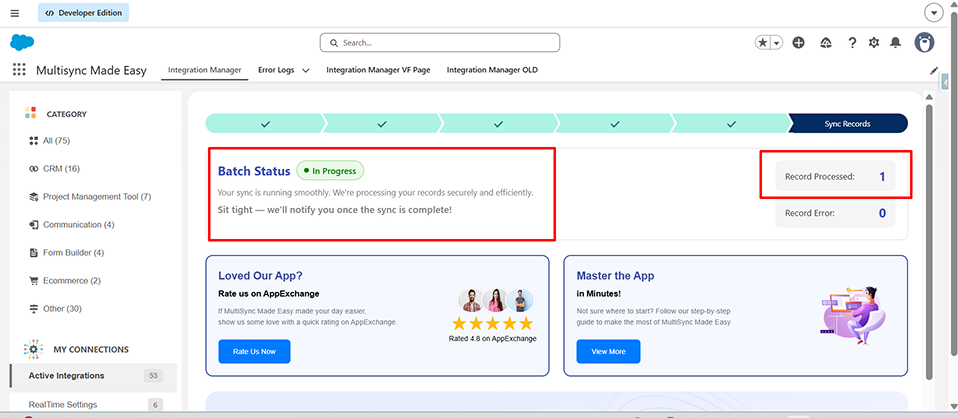
Task: Click the Active Integrations count badge 53
Action: click(153, 376)
